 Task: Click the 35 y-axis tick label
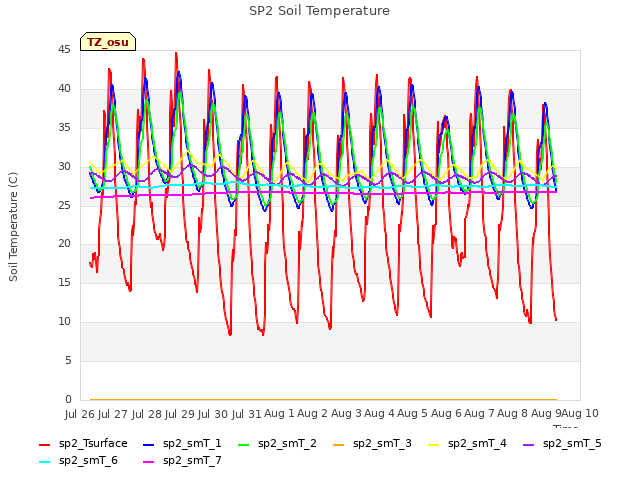[64, 127]
